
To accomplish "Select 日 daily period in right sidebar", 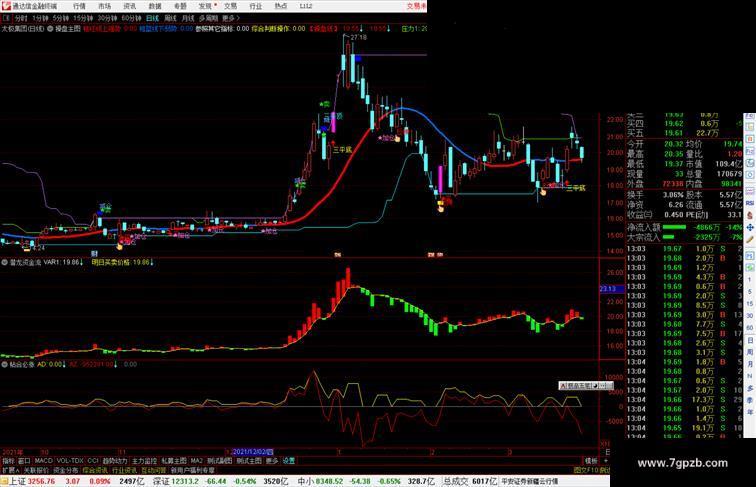I will click(750, 340).
